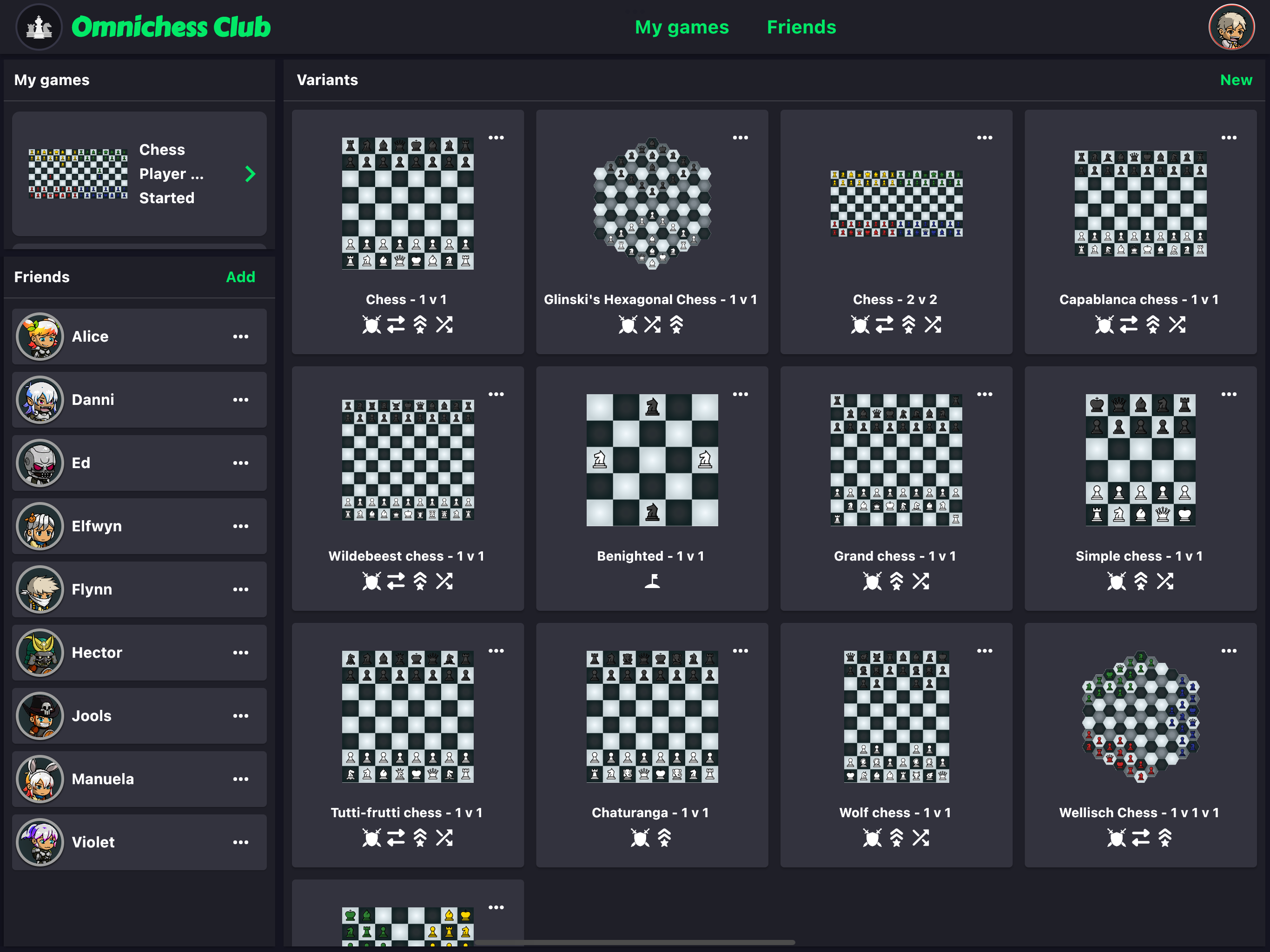The image size is (1270, 952).
Task: Click promotion chevrons icon under Chess 1 v 1
Action: click(x=420, y=325)
